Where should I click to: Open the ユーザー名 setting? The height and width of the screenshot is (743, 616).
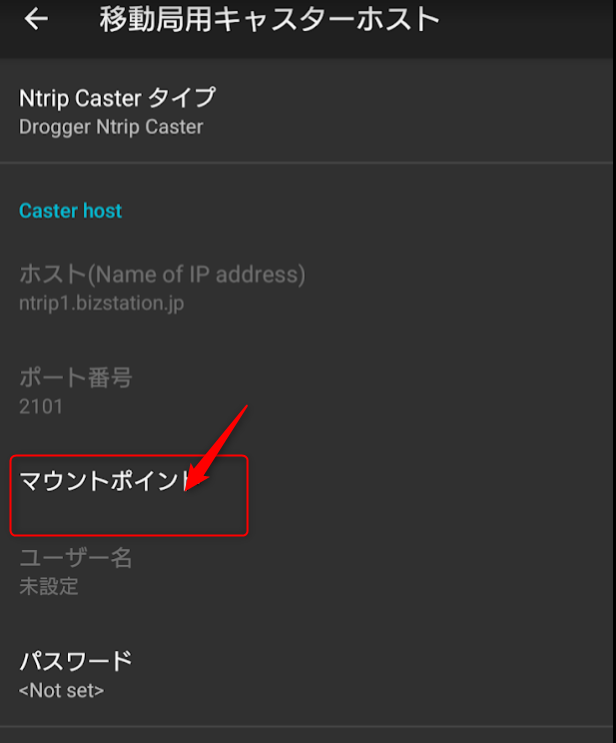coord(76,558)
